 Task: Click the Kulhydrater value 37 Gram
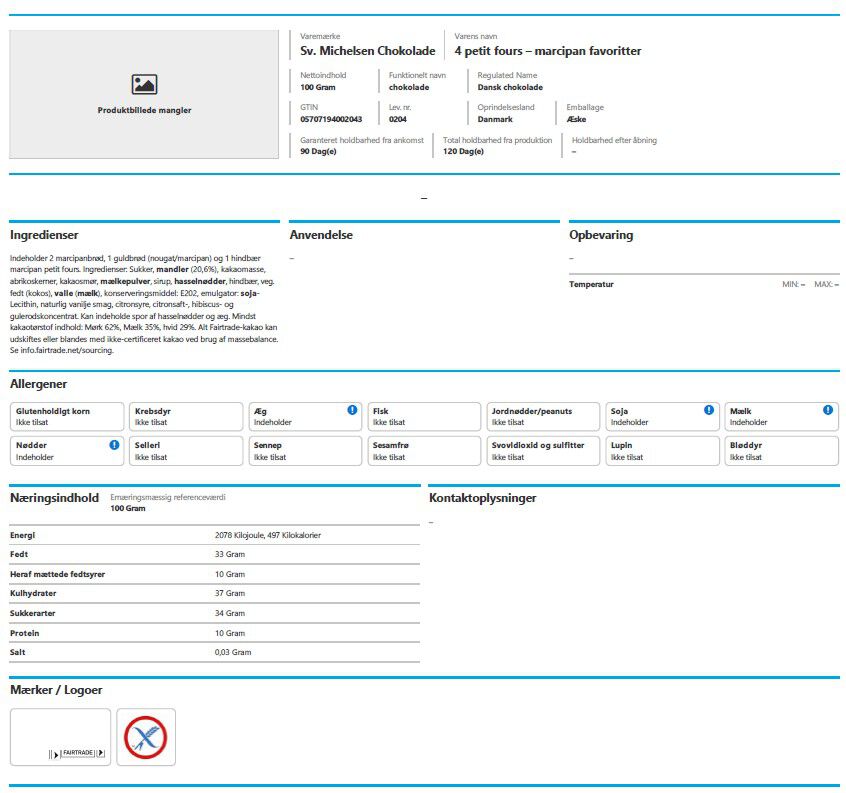click(x=230, y=593)
